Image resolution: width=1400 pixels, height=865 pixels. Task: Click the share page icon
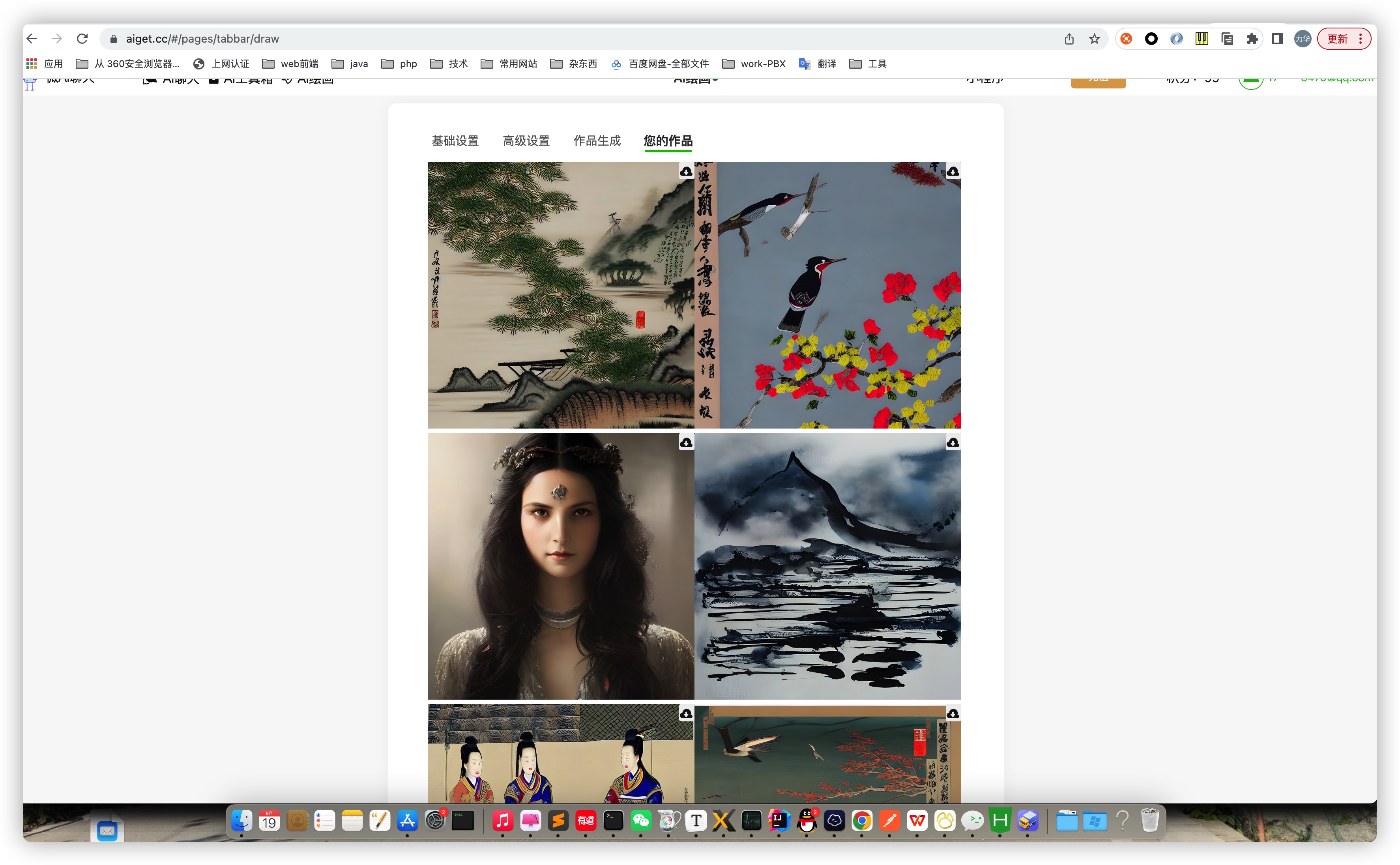click(1069, 39)
